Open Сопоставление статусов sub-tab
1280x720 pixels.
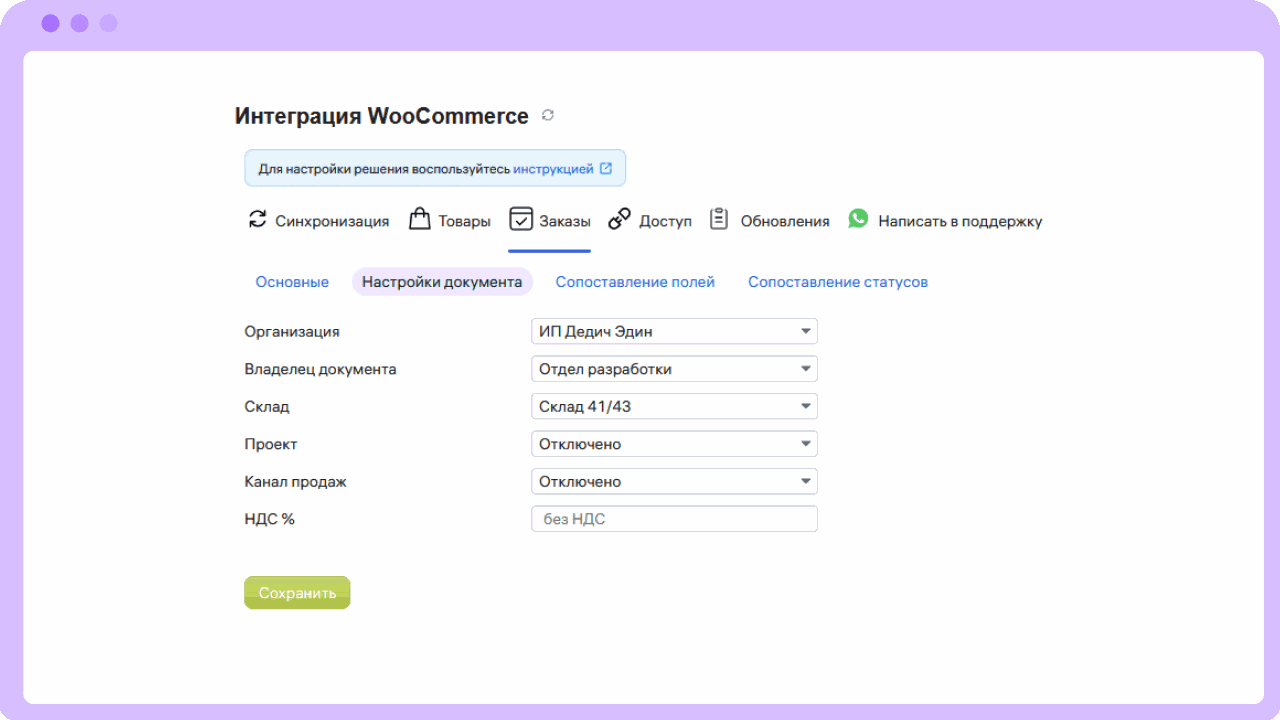point(838,282)
